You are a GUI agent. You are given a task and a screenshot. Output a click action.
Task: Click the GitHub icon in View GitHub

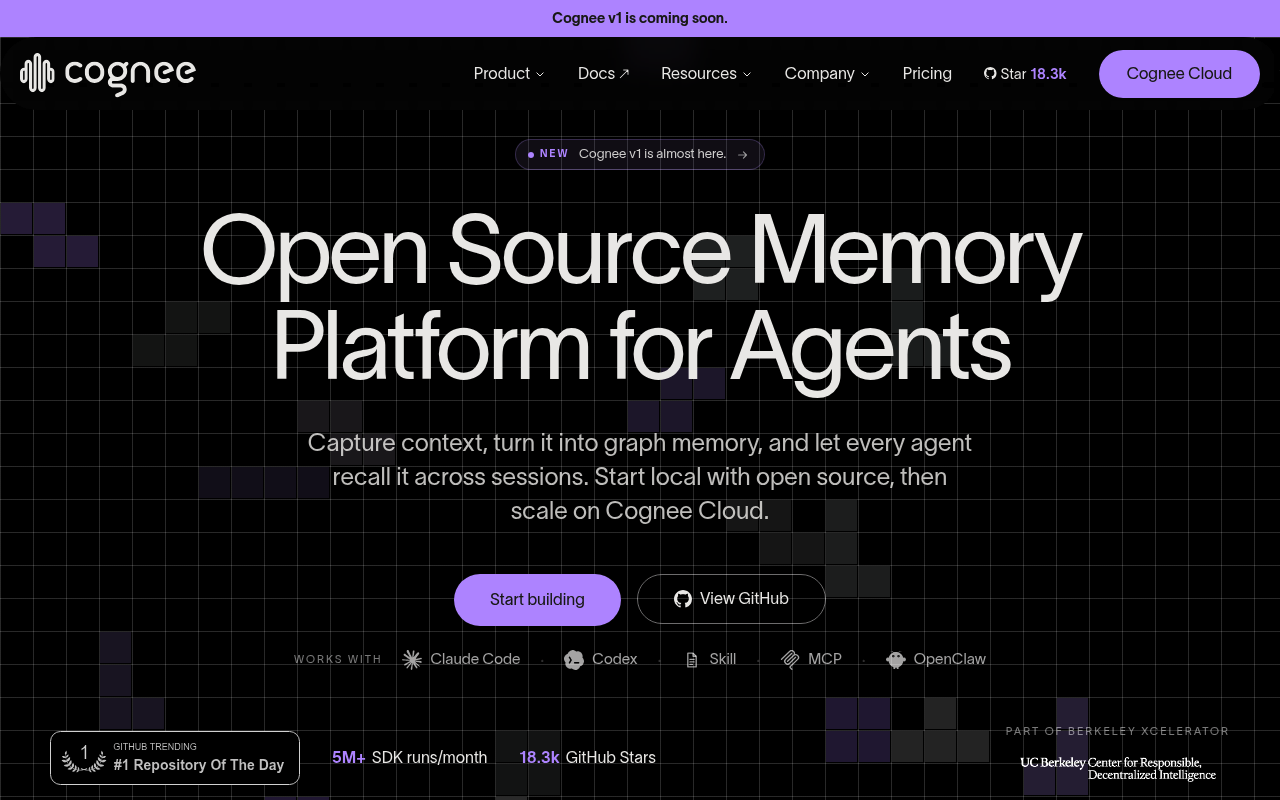tap(683, 599)
